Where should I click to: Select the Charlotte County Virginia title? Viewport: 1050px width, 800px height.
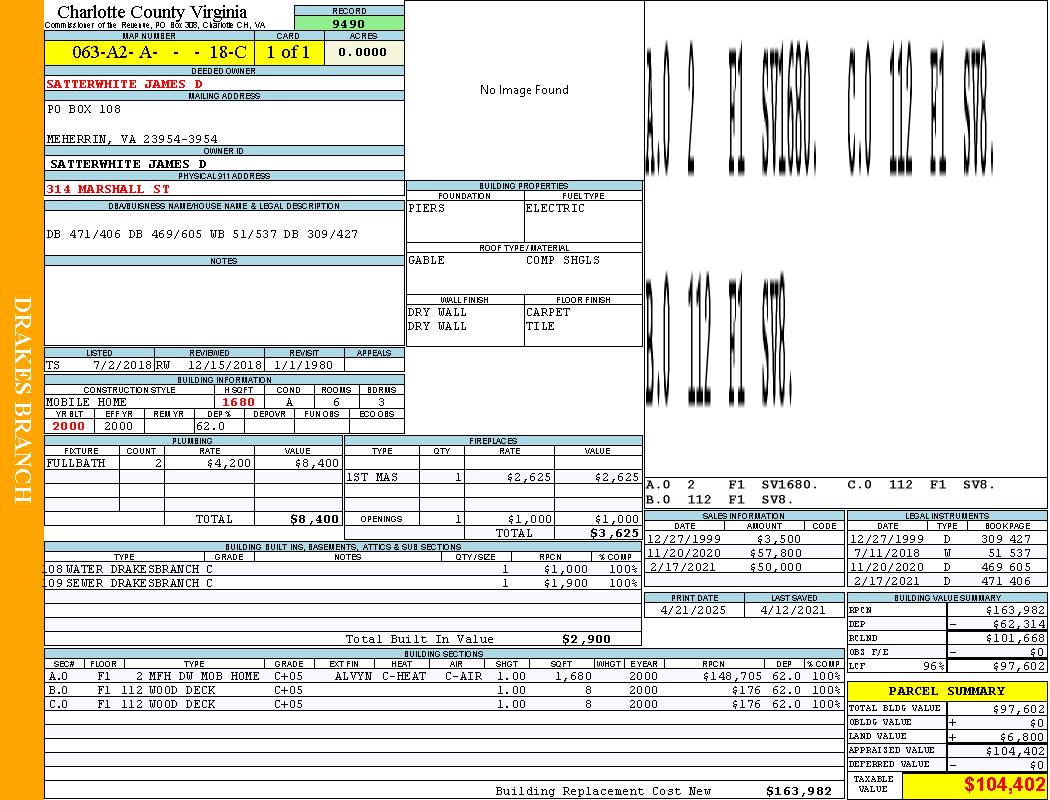pyautogui.click(x=152, y=12)
